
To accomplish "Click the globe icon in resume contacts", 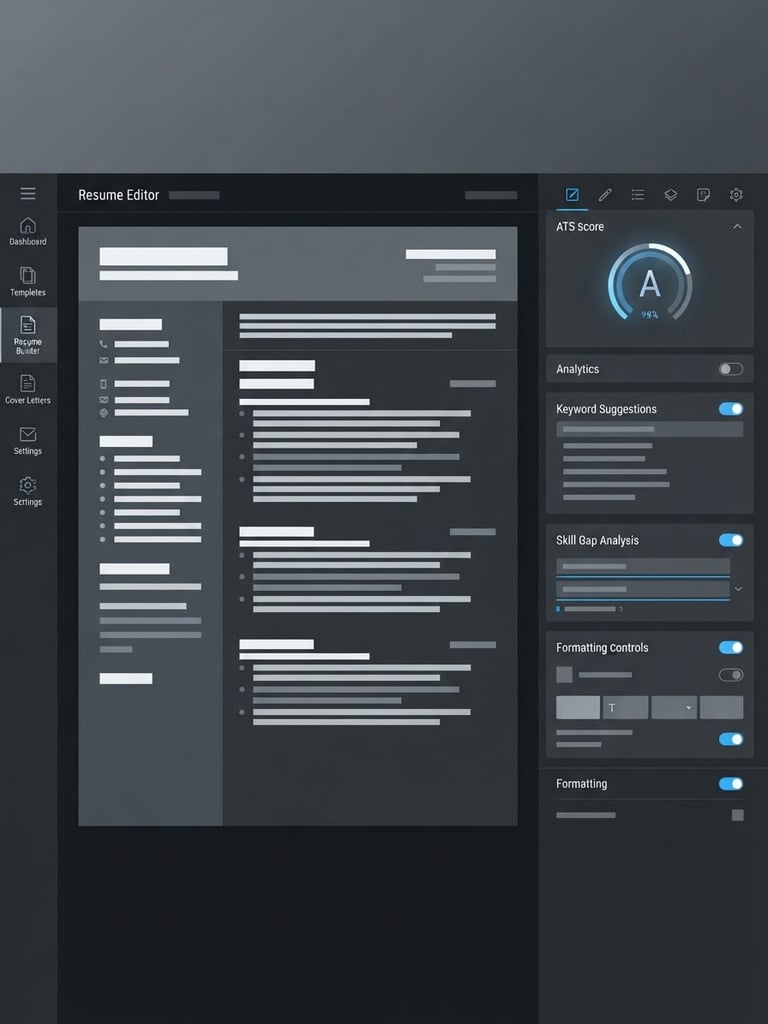I will pos(103,413).
